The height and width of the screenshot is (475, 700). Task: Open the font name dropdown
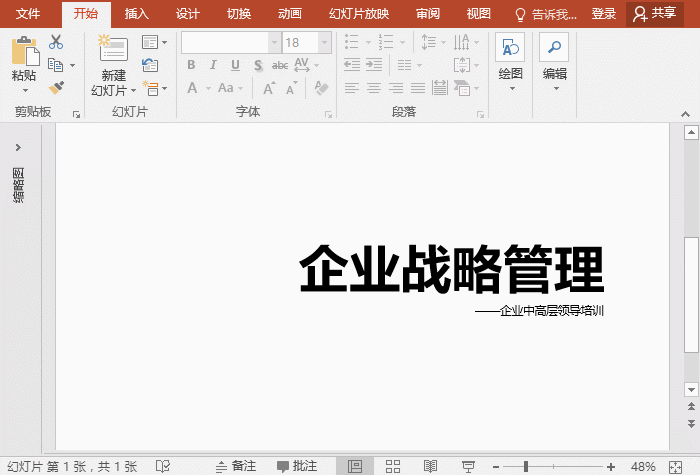tap(274, 42)
